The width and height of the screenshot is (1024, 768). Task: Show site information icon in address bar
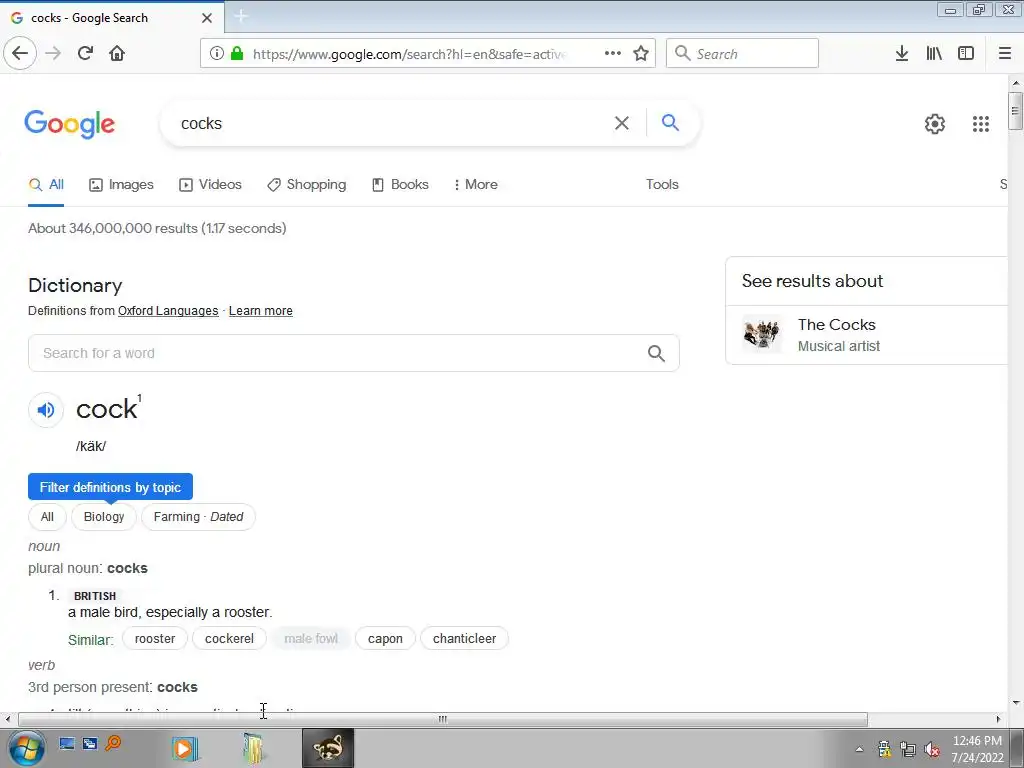pyautogui.click(x=217, y=54)
